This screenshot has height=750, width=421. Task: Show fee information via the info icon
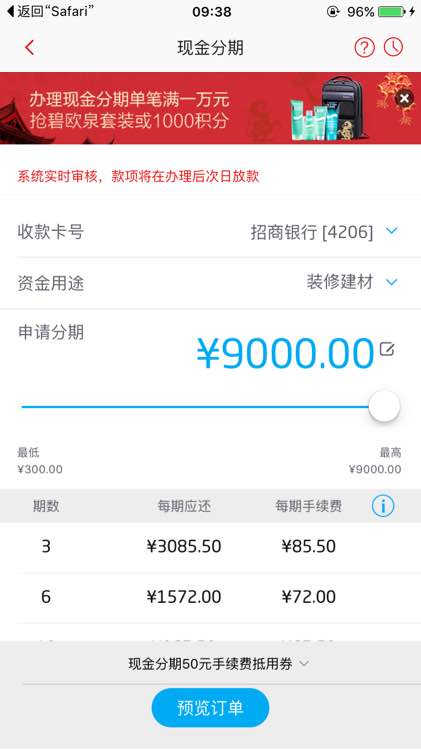tap(383, 506)
